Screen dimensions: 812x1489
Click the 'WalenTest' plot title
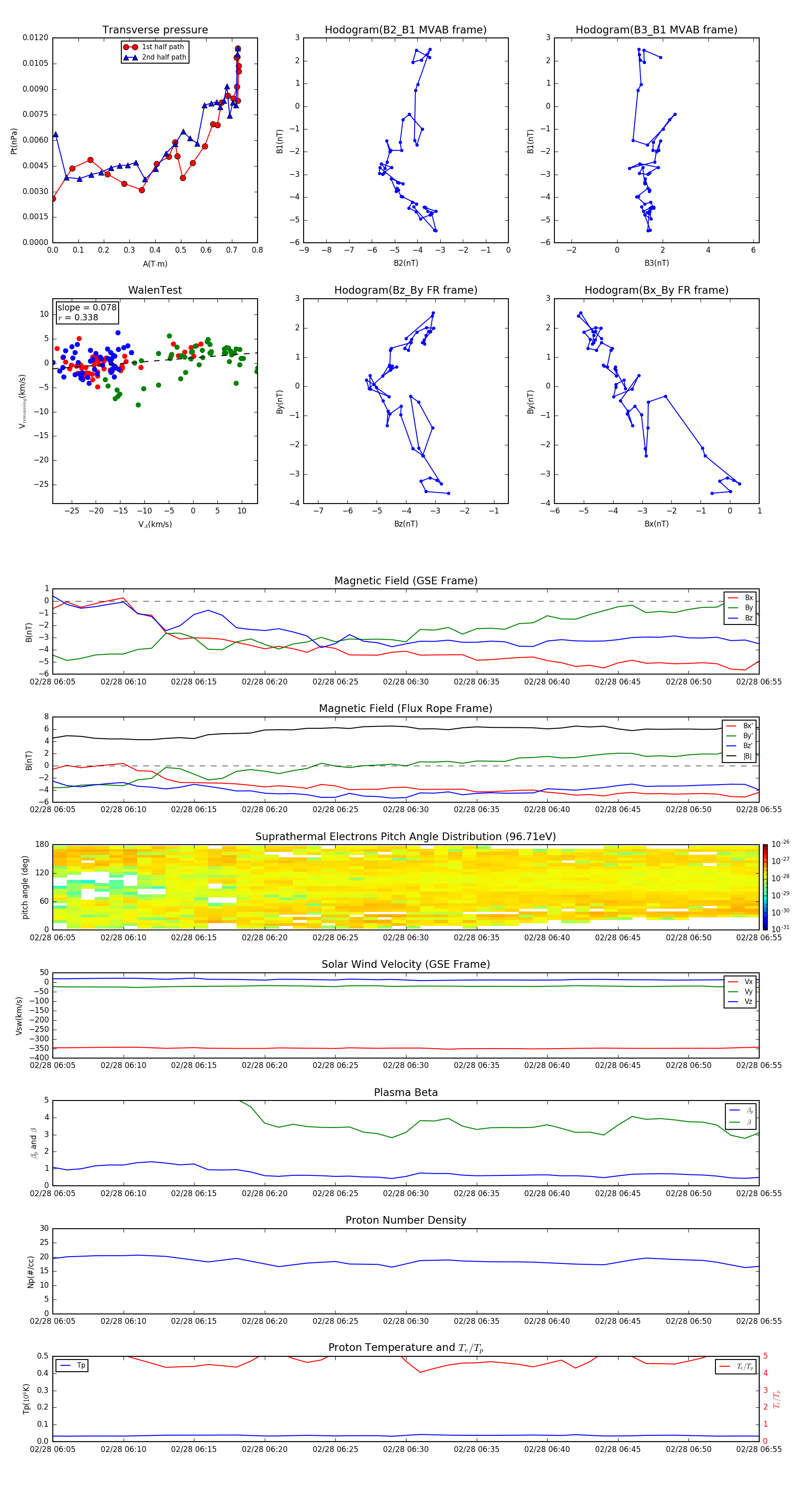[155, 290]
